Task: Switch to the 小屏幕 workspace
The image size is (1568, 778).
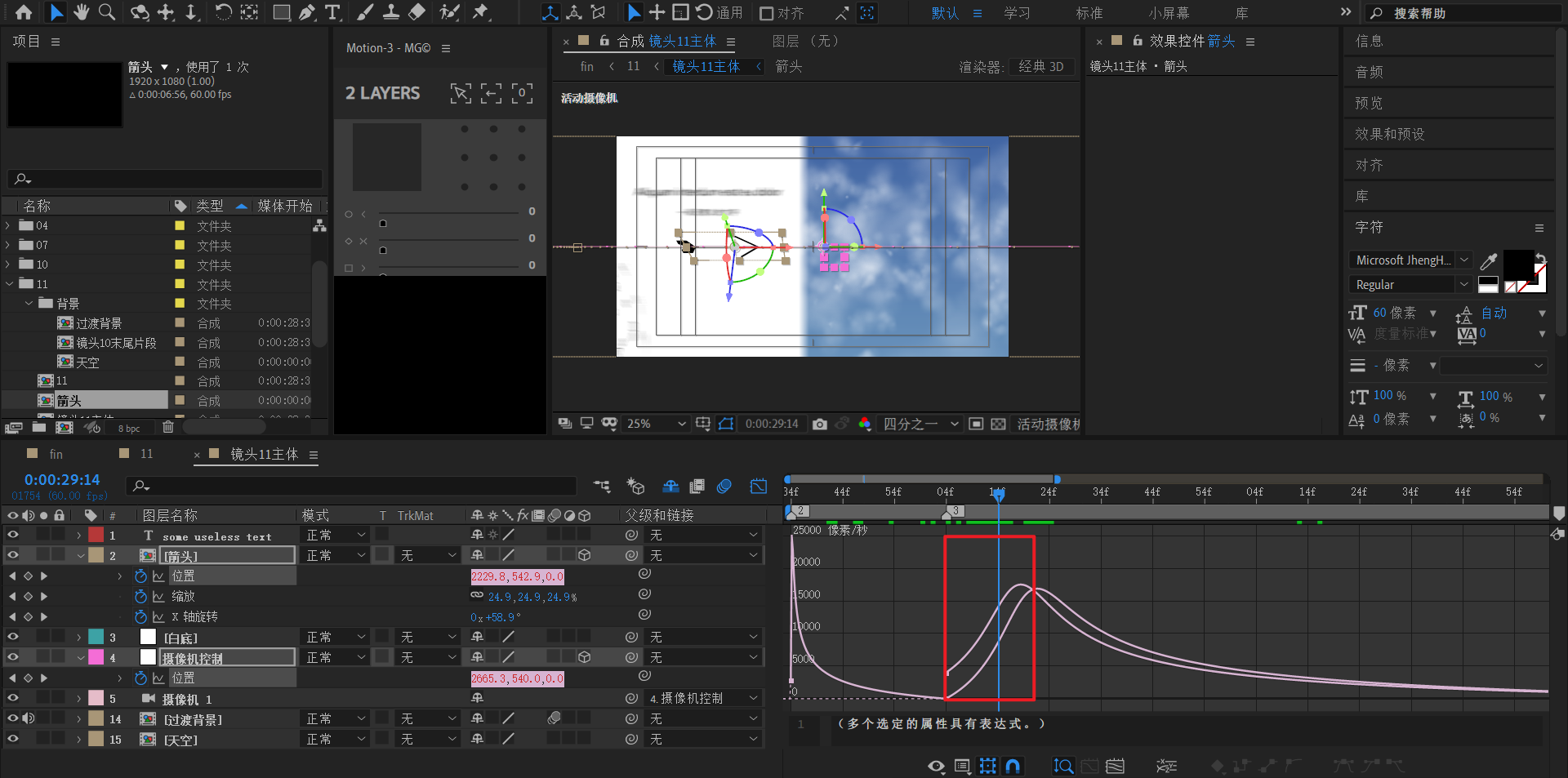Action: [x=1169, y=13]
